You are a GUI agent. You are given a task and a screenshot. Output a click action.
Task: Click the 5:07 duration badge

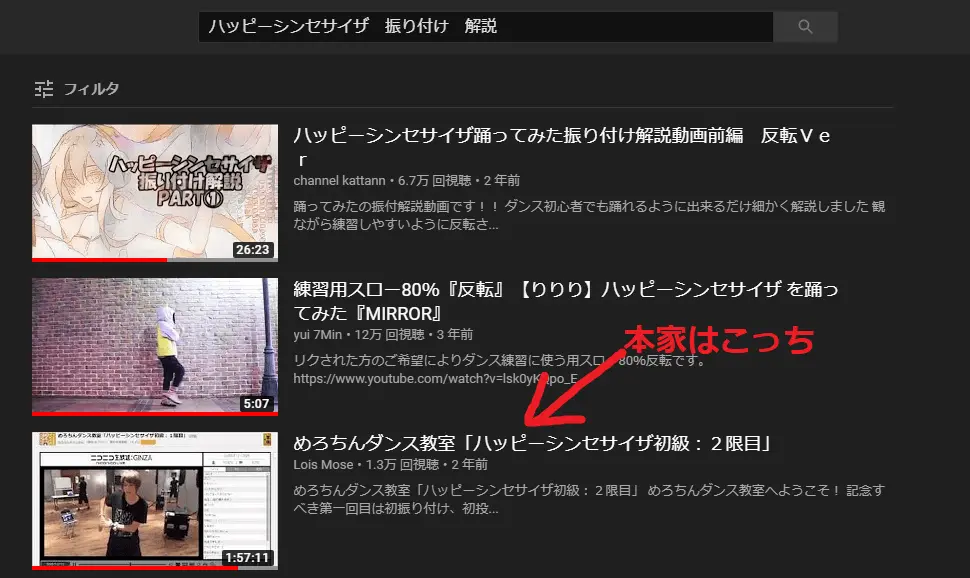point(257,403)
